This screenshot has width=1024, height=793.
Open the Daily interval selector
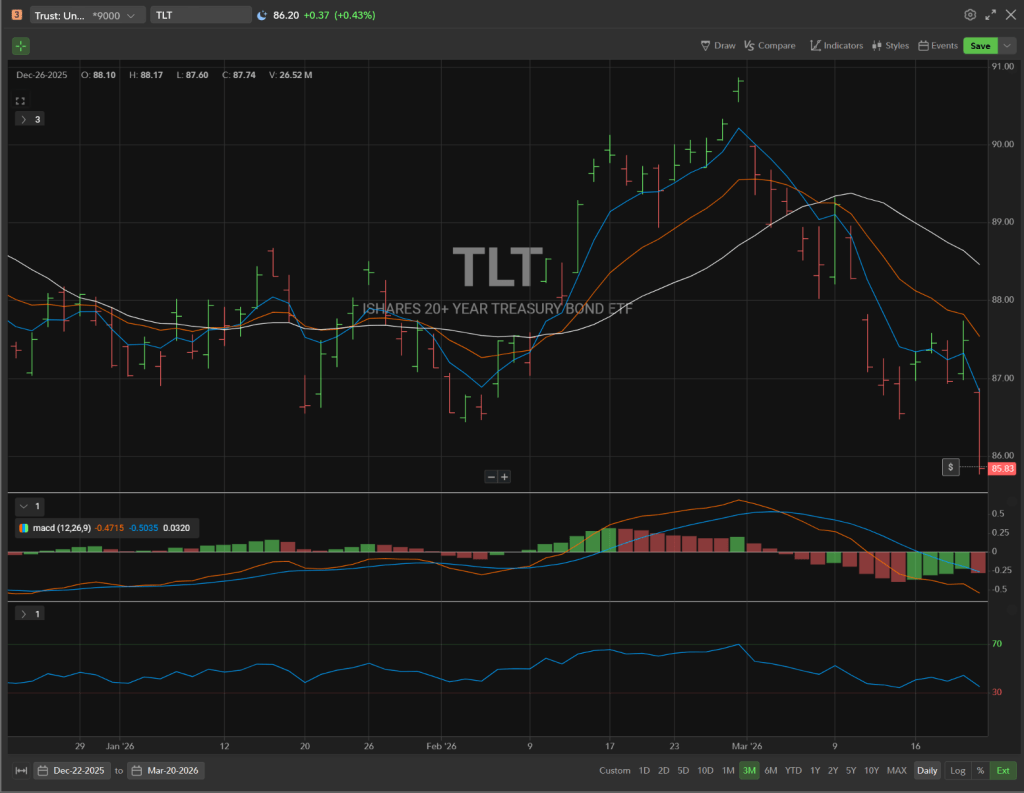tap(927, 770)
